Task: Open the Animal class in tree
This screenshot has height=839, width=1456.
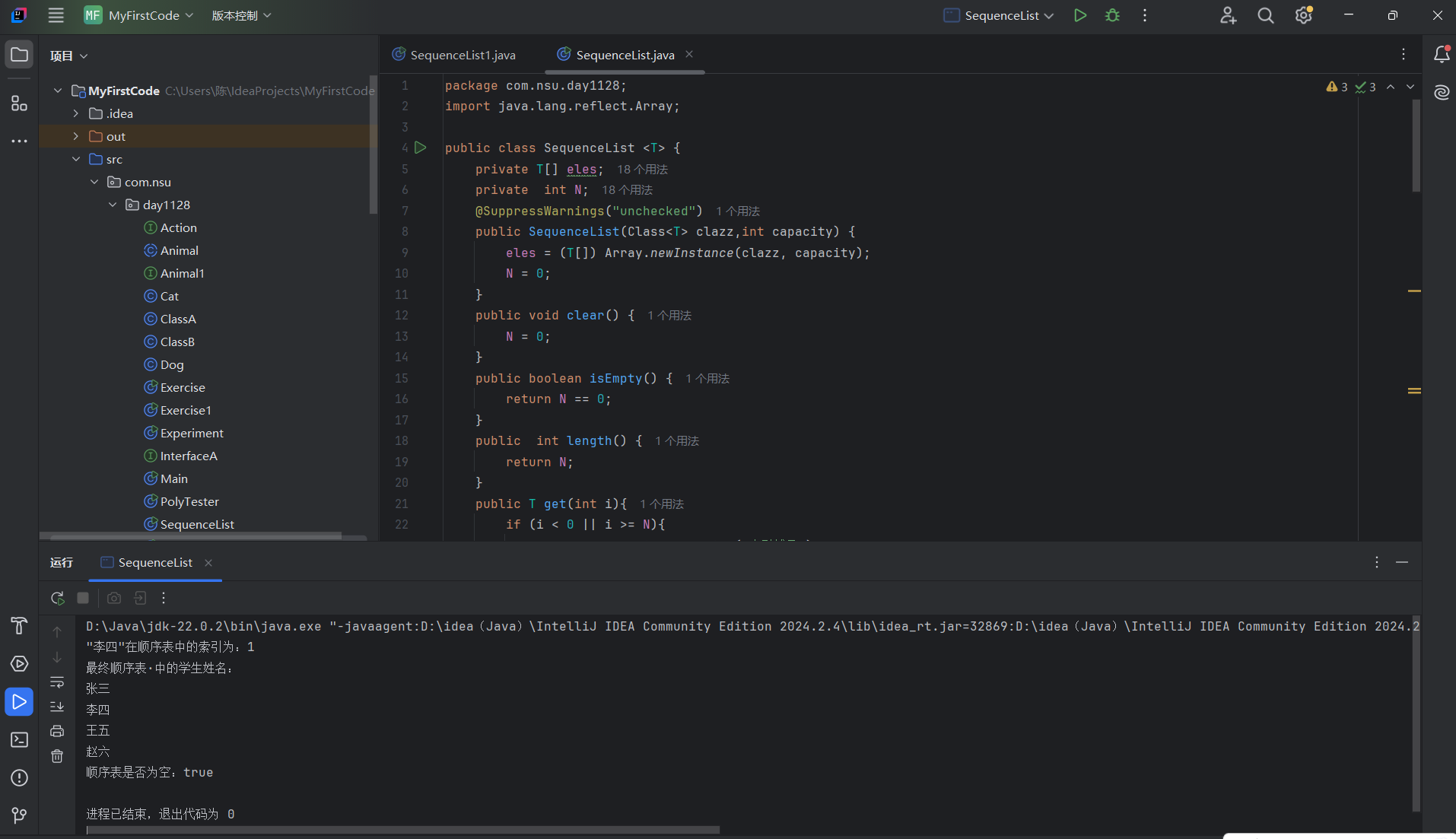Action: (x=179, y=250)
